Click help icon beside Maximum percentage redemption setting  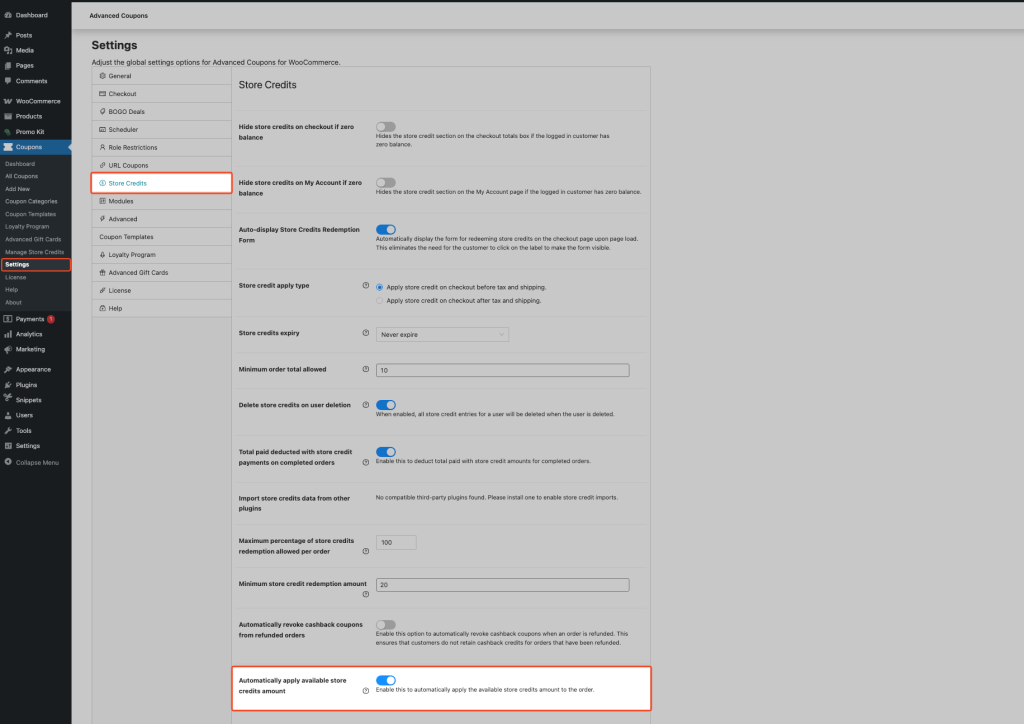tap(366, 551)
